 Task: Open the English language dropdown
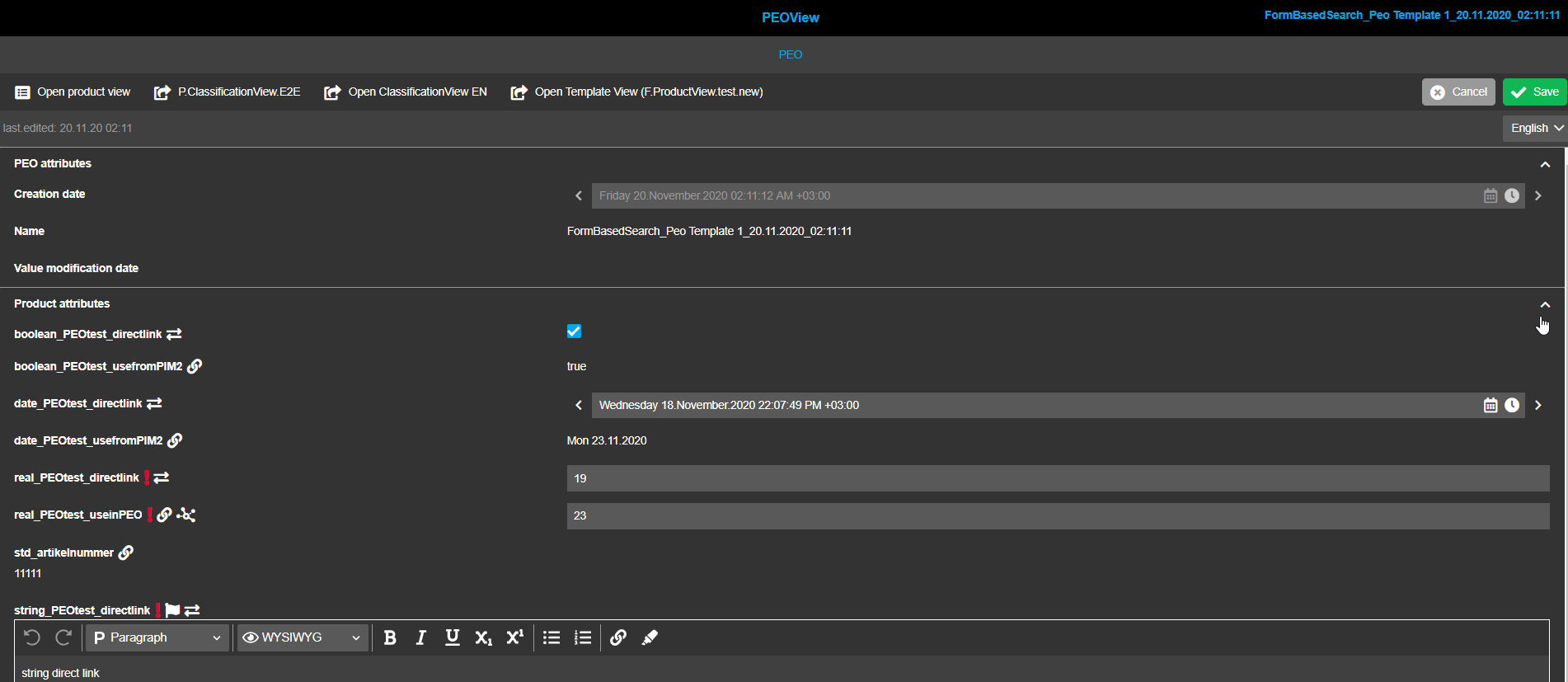point(1534,128)
